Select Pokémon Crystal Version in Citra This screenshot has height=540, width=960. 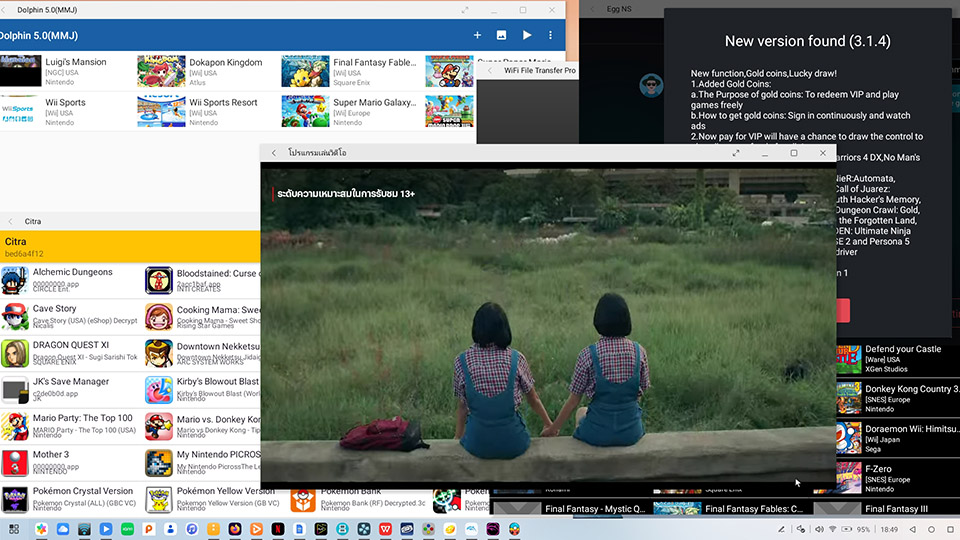click(x=71, y=499)
